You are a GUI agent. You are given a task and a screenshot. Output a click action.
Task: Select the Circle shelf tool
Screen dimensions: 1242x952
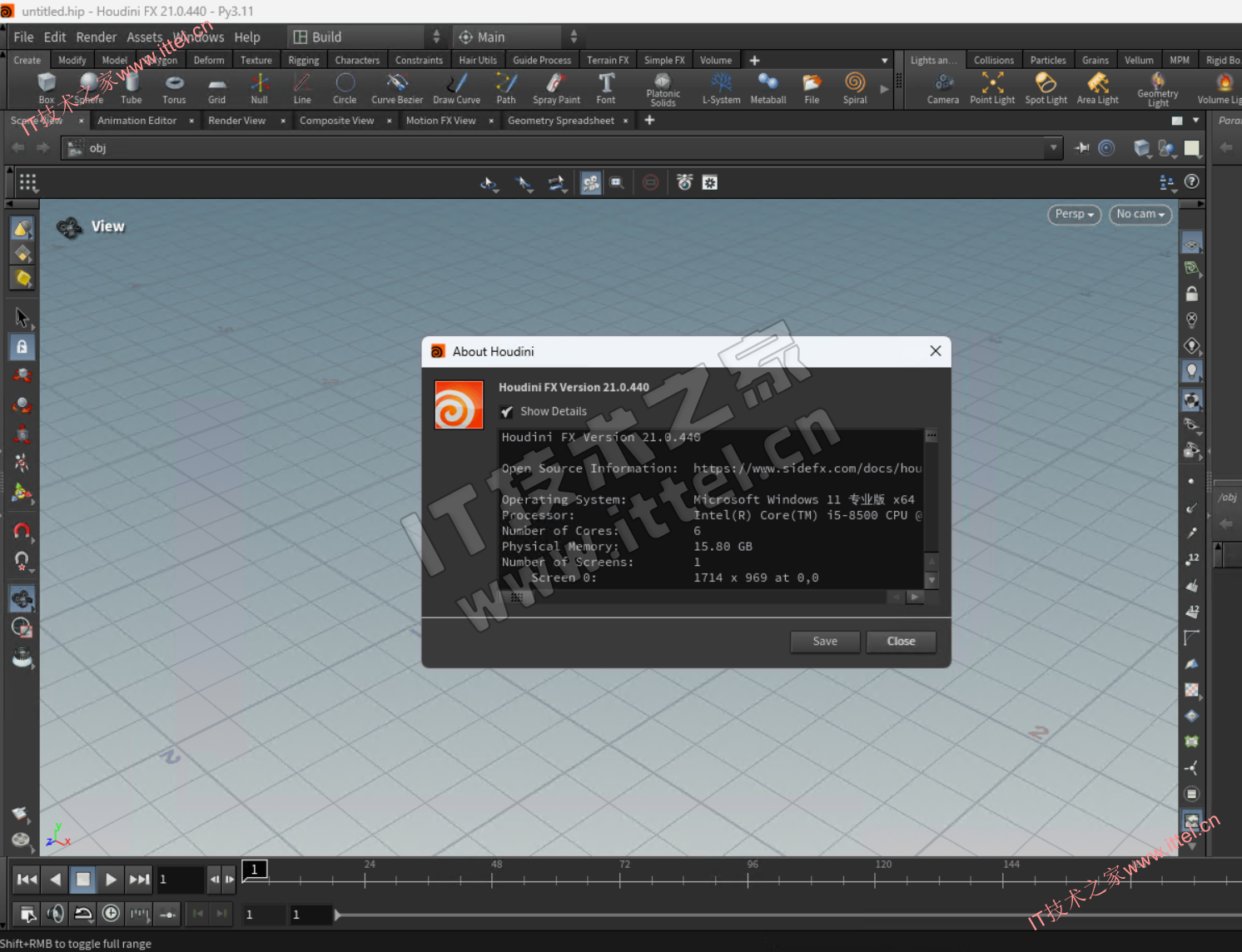point(345,87)
